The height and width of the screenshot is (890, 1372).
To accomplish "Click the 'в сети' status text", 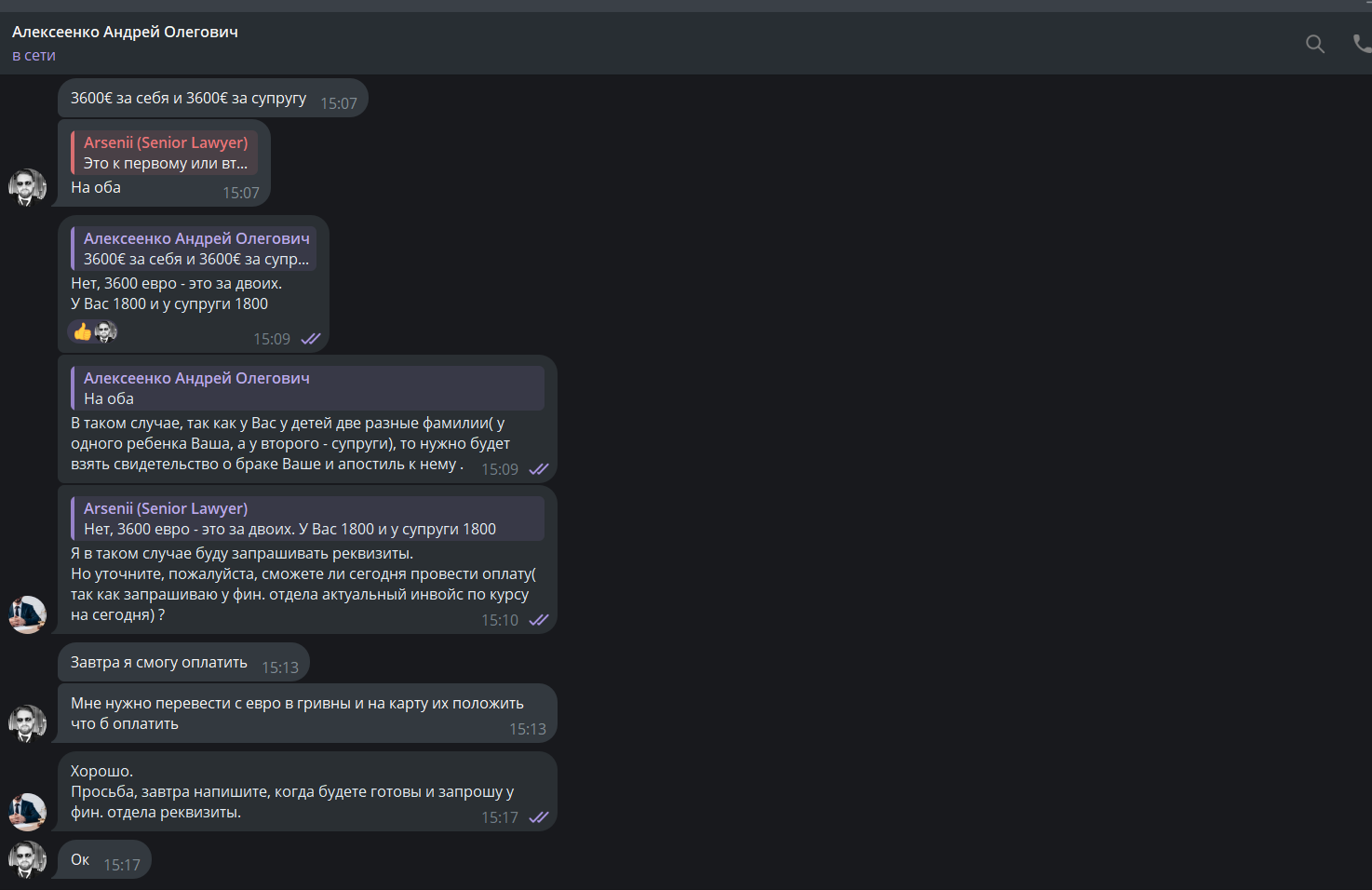I will (x=34, y=56).
